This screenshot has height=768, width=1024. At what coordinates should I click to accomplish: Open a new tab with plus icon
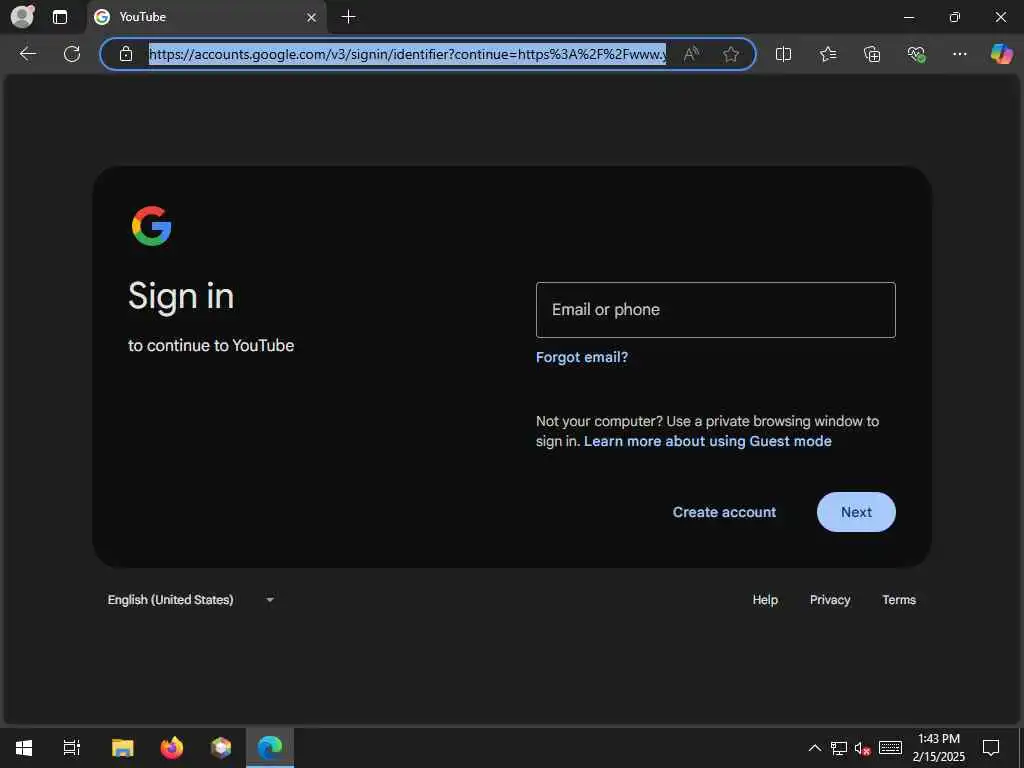(349, 17)
